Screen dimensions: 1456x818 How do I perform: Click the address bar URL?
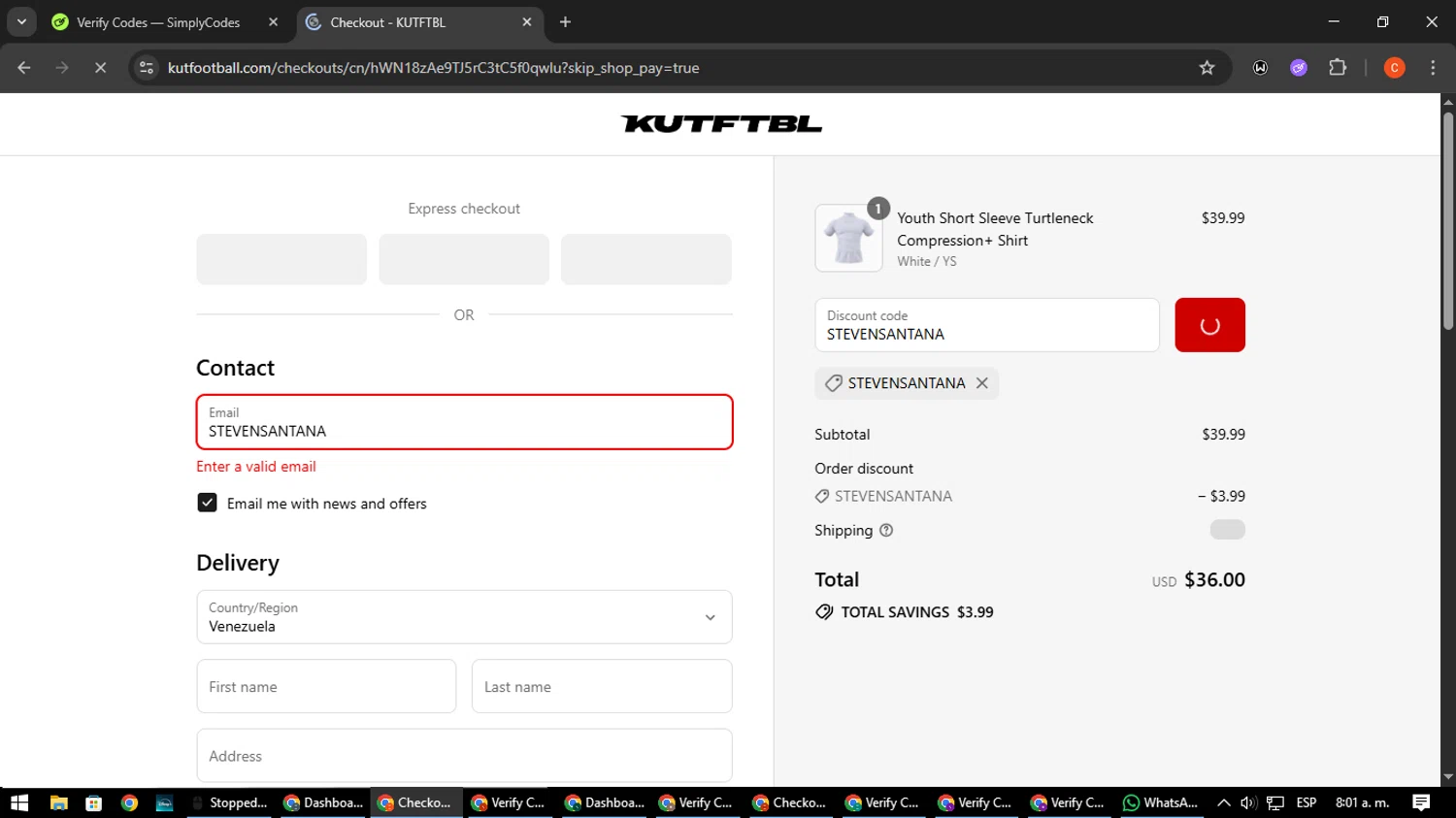pyautogui.click(x=433, y=68)
